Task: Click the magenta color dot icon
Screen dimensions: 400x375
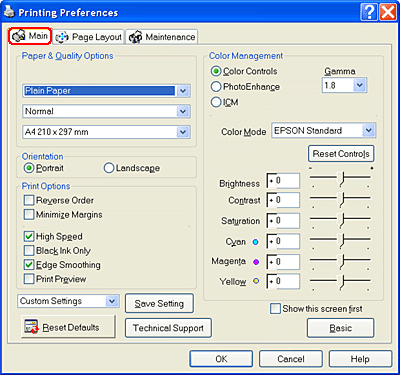Action: 256,262
